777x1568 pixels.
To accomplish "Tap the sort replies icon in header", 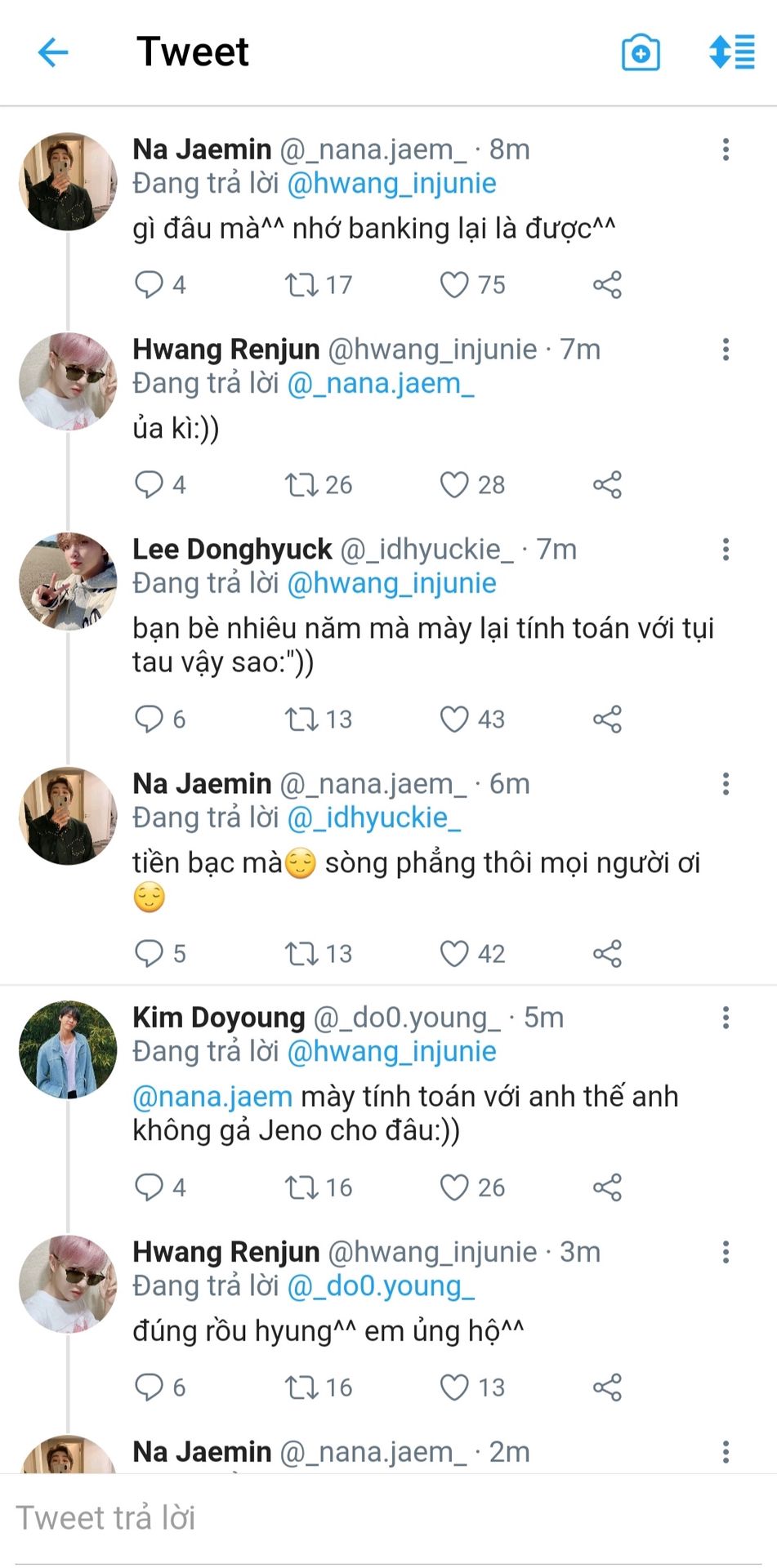I will tap(732, 53).
